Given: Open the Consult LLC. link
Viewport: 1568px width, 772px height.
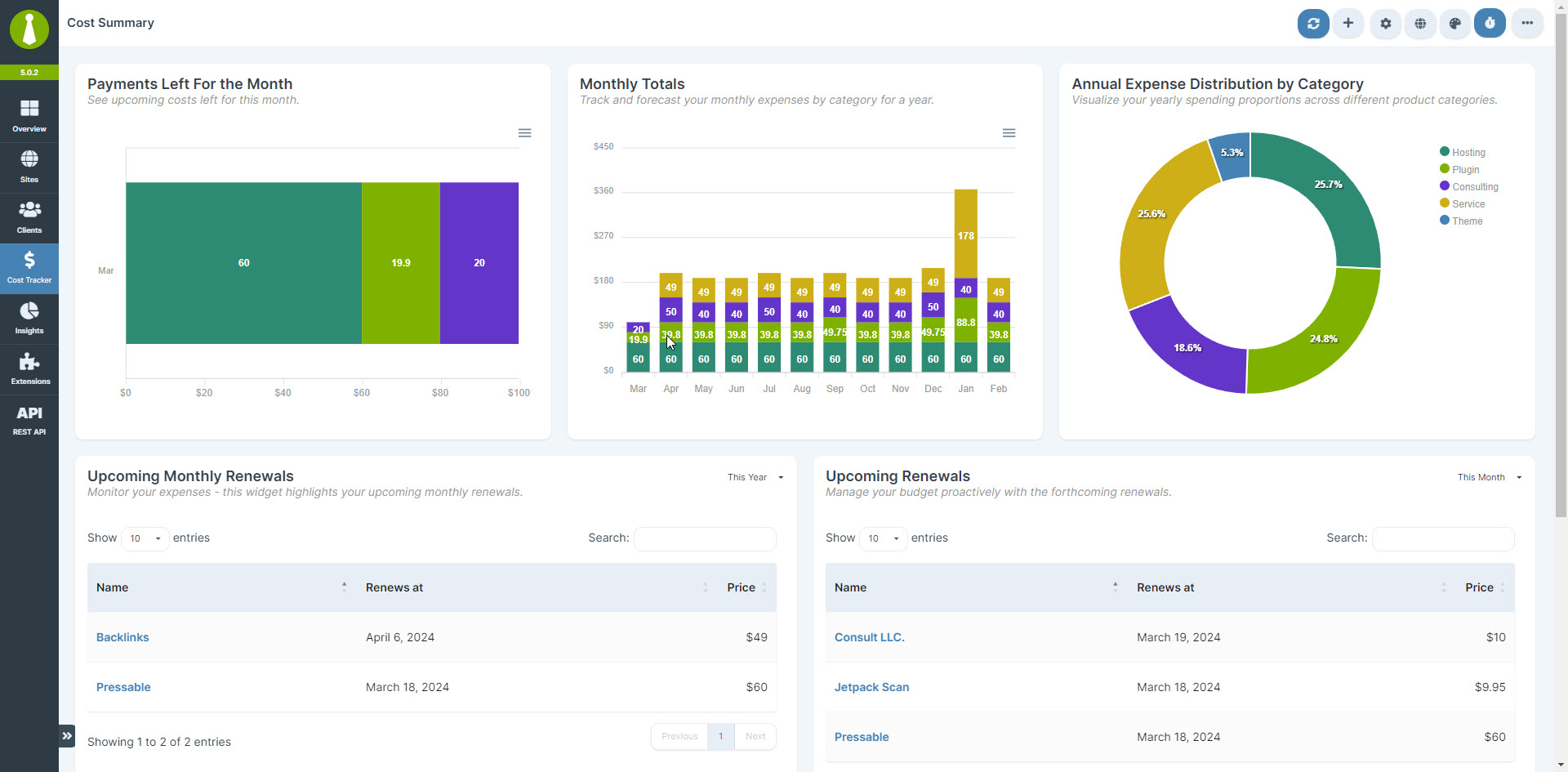Looking at the screenshot, I should 870,637.
